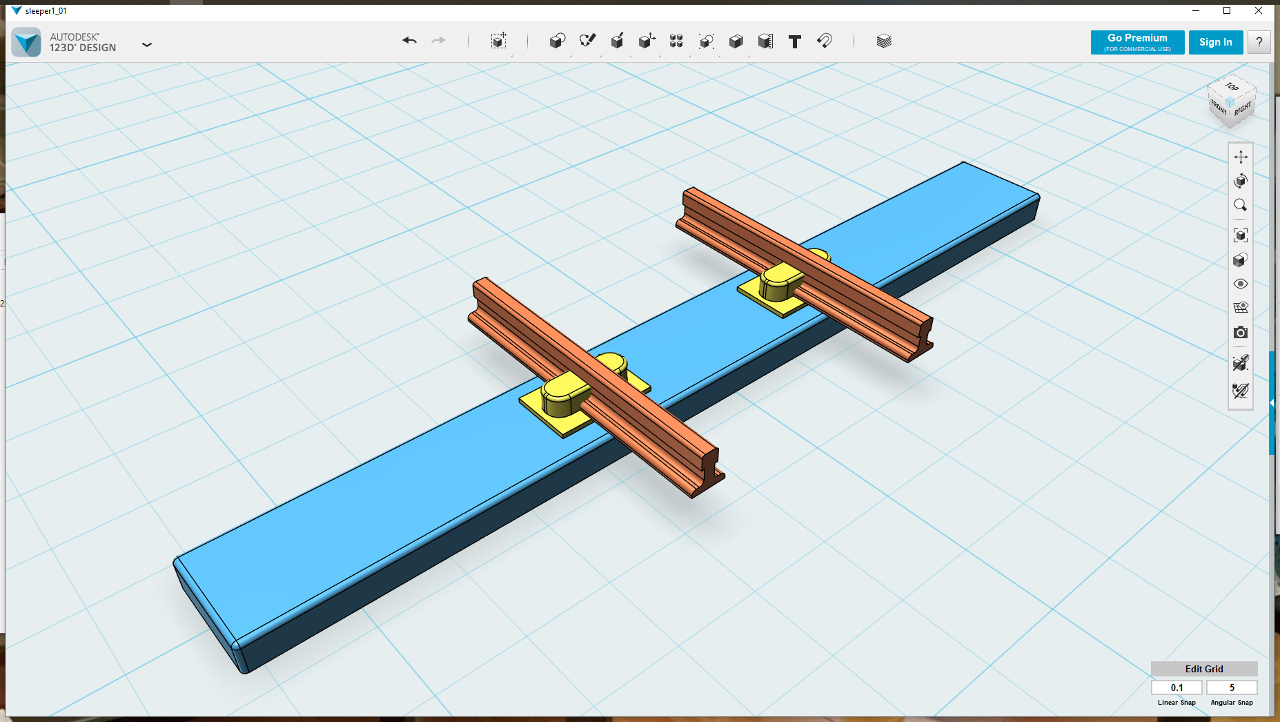
Task: Take a screenshot with the camera icon
Action: coord(1241,332)
